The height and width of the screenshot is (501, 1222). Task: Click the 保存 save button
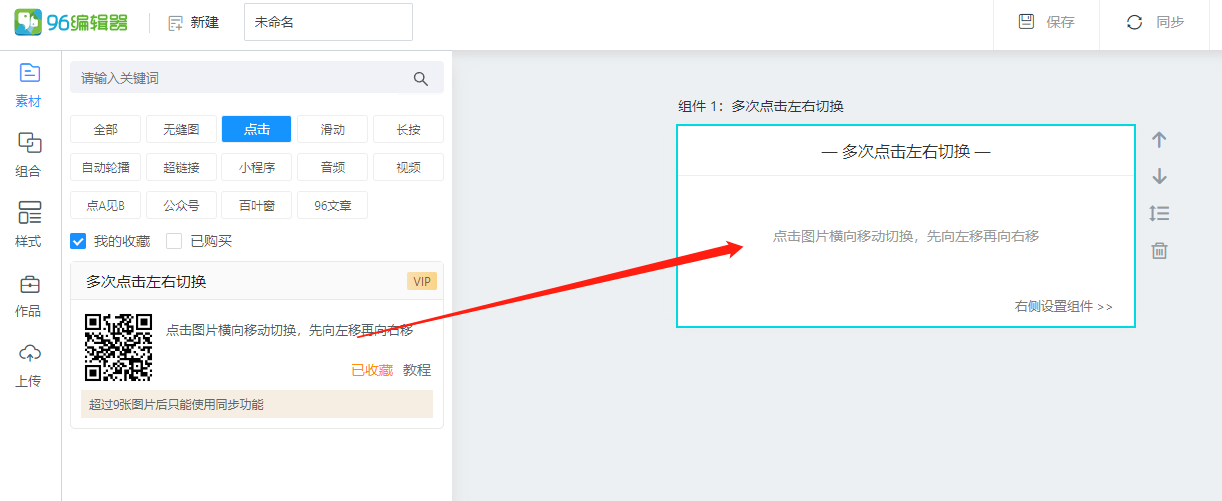point(1046,22)
